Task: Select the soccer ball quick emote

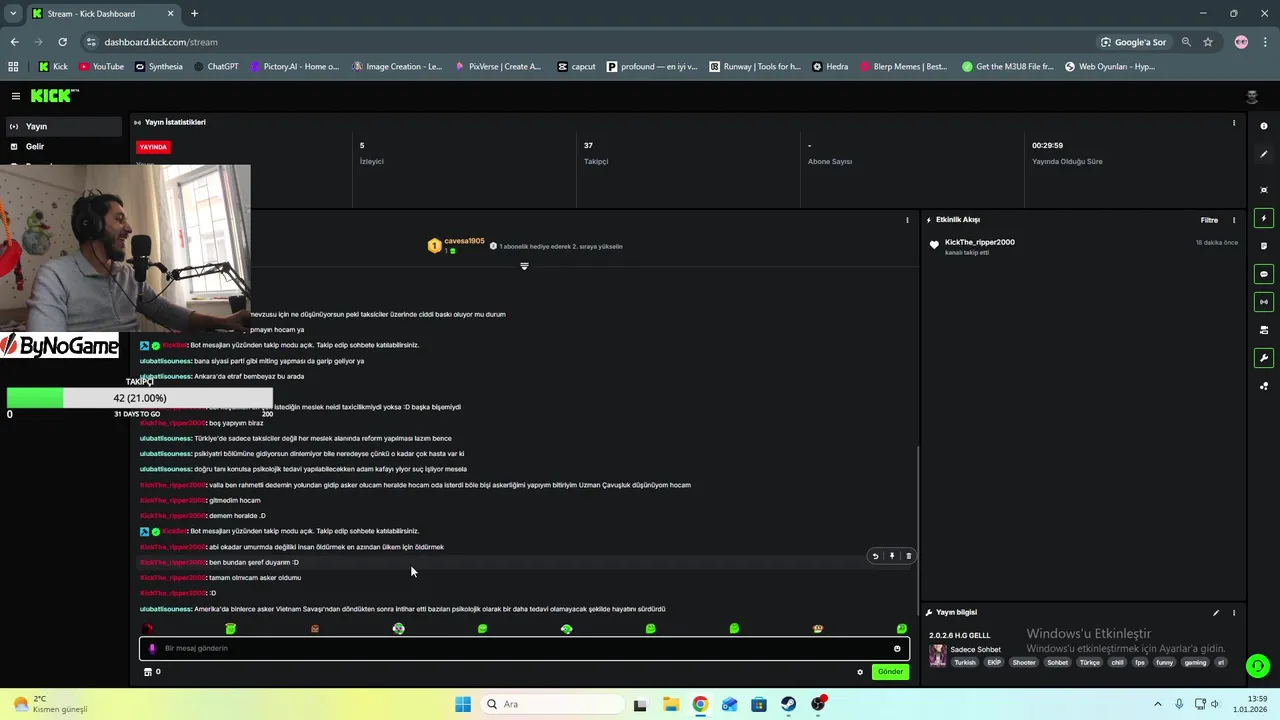Action: [x=398, y=629]
